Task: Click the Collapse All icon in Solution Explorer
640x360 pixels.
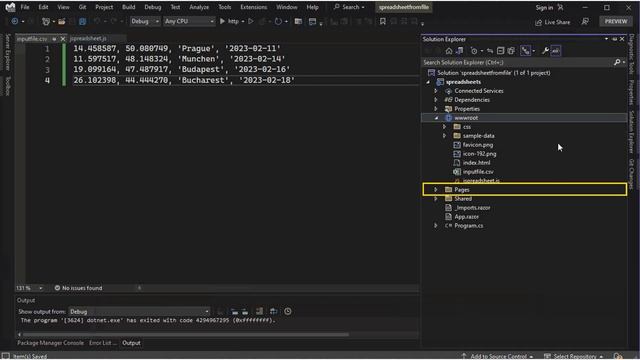Action: click(500, 51)
